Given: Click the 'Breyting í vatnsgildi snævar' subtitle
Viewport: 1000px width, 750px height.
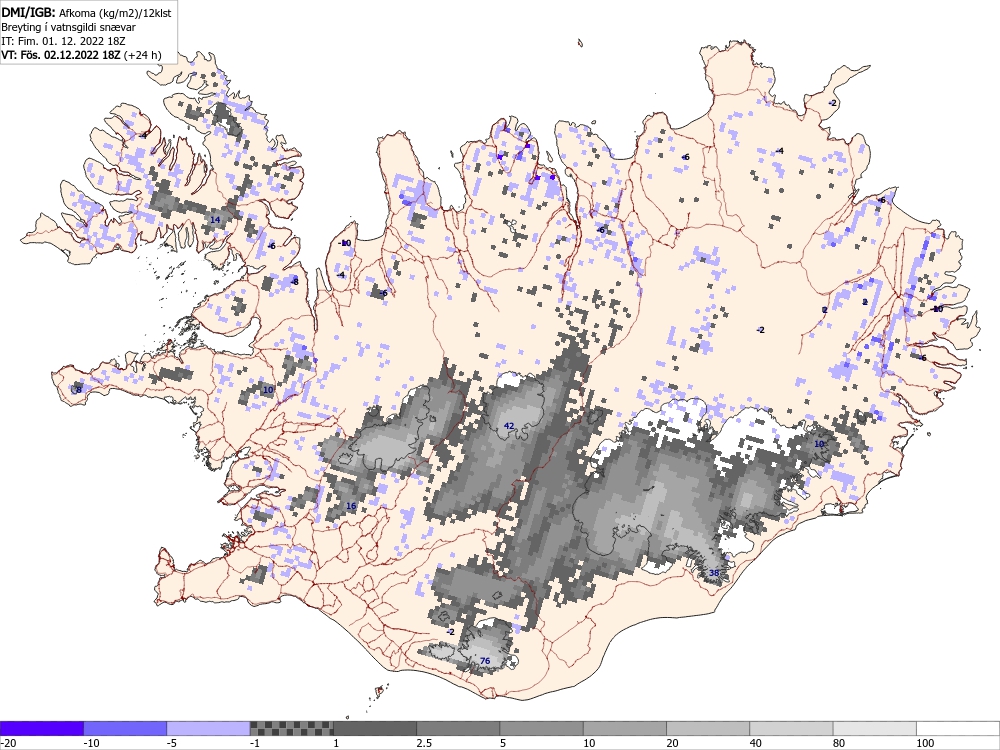Looking at the screenshot, I should click(x=68, y=27).
